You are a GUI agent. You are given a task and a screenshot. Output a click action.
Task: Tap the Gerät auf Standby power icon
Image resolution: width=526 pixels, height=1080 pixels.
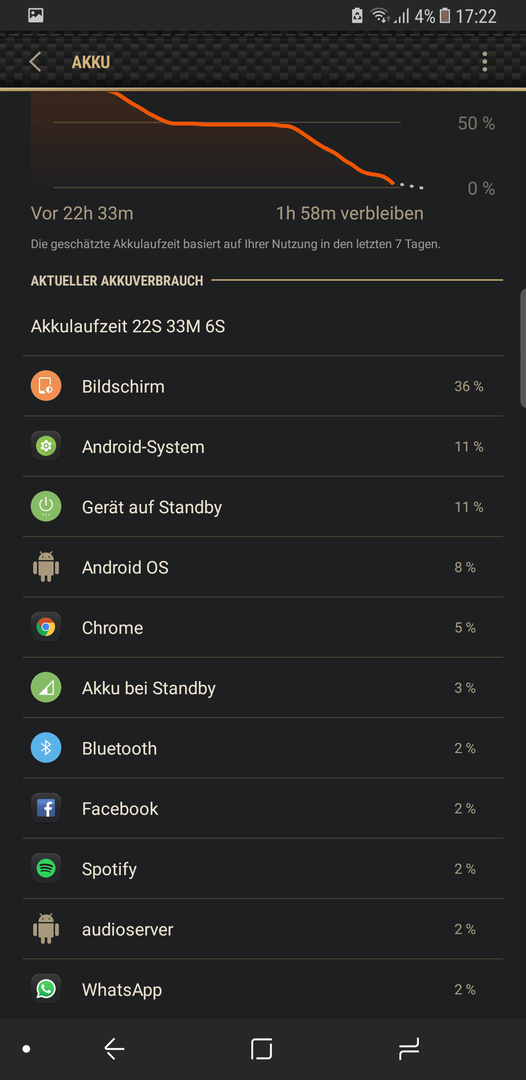click(46, 507)
